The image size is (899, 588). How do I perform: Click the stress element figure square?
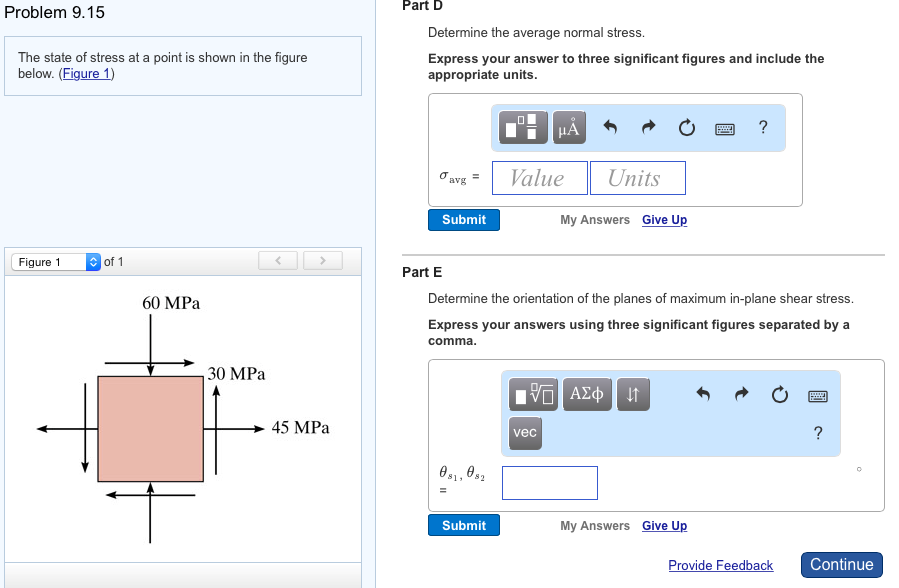click(150, 429)
